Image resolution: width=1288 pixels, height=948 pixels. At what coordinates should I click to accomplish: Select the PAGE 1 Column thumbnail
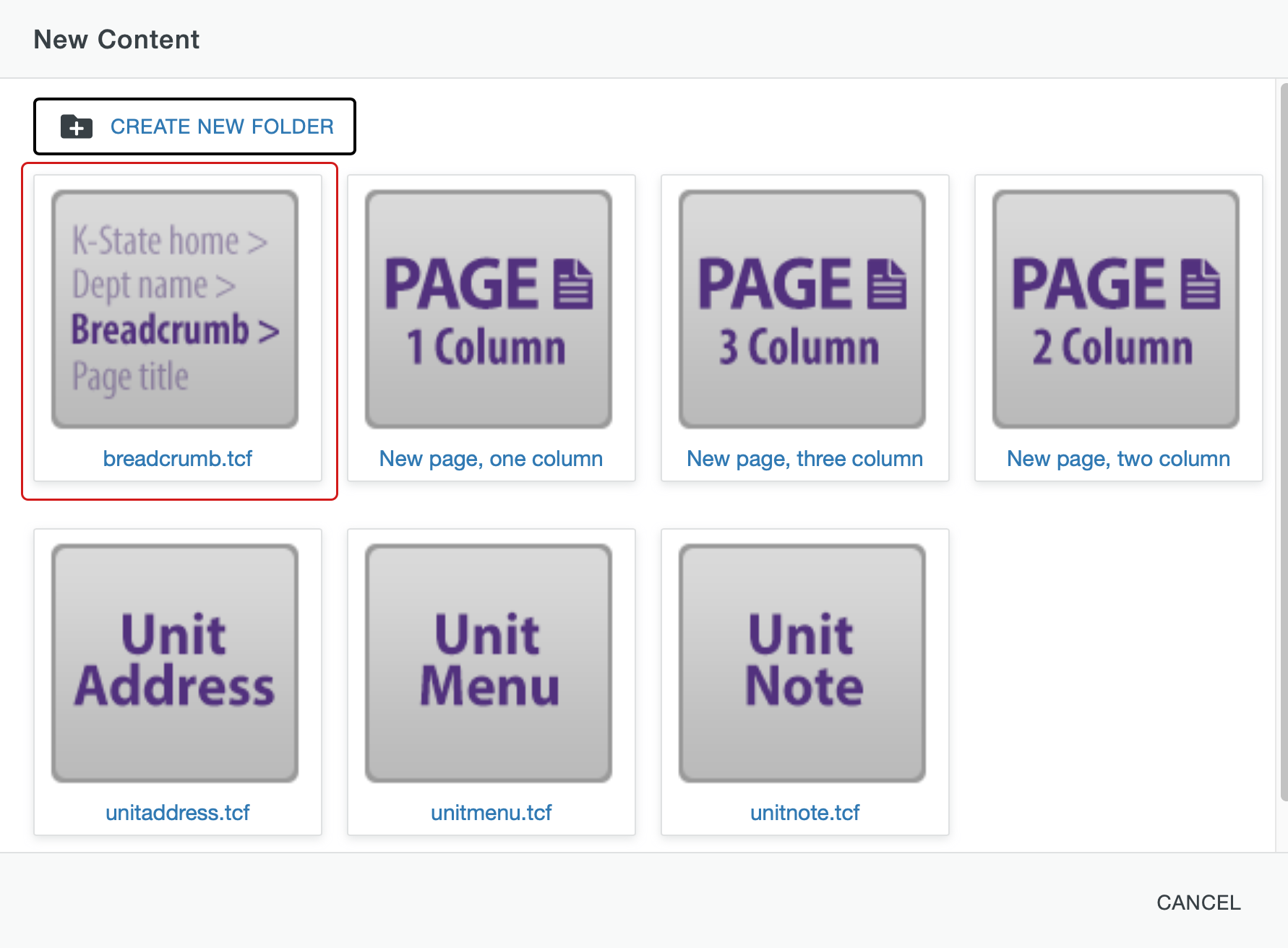click(489, 309)
